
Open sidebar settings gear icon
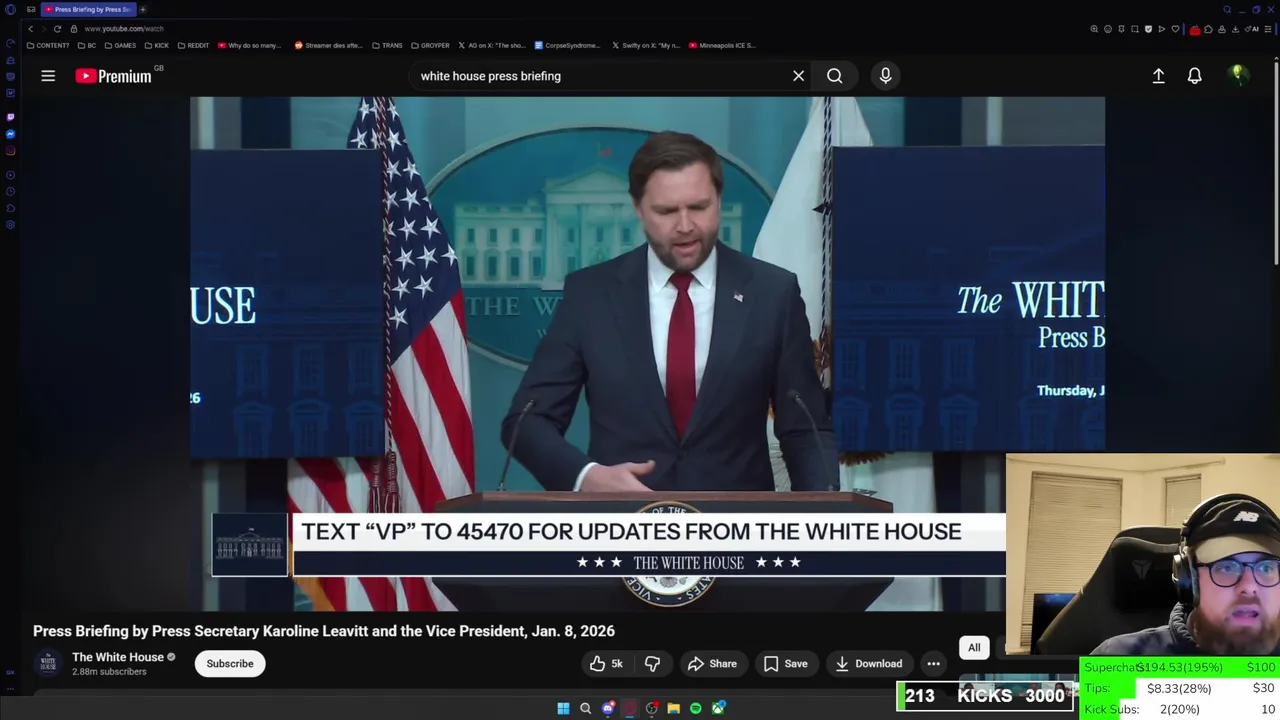point(10,225)
